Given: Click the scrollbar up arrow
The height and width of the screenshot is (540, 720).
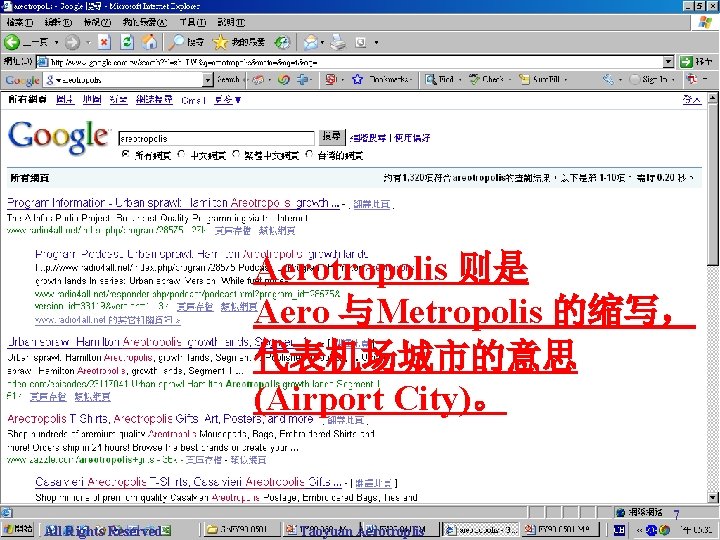Looking at the screenshot, I should coord(712,98).
